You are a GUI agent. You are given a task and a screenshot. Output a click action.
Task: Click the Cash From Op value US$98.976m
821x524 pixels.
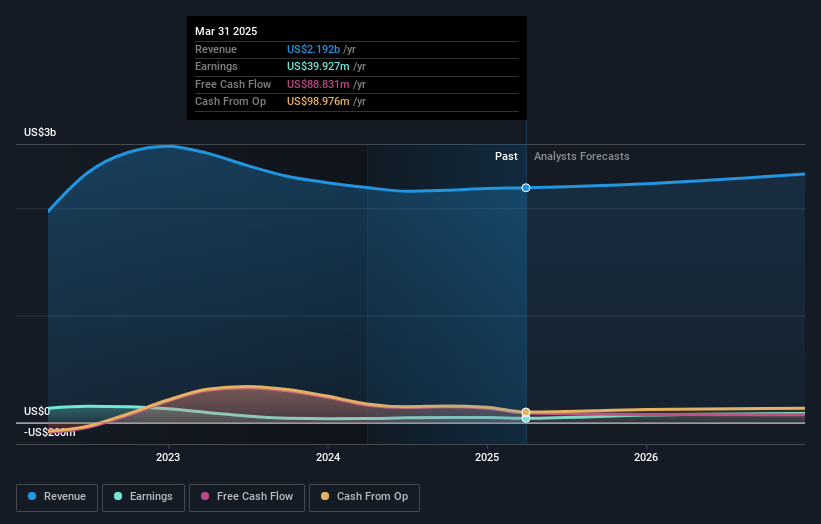(x=318, y=102)
